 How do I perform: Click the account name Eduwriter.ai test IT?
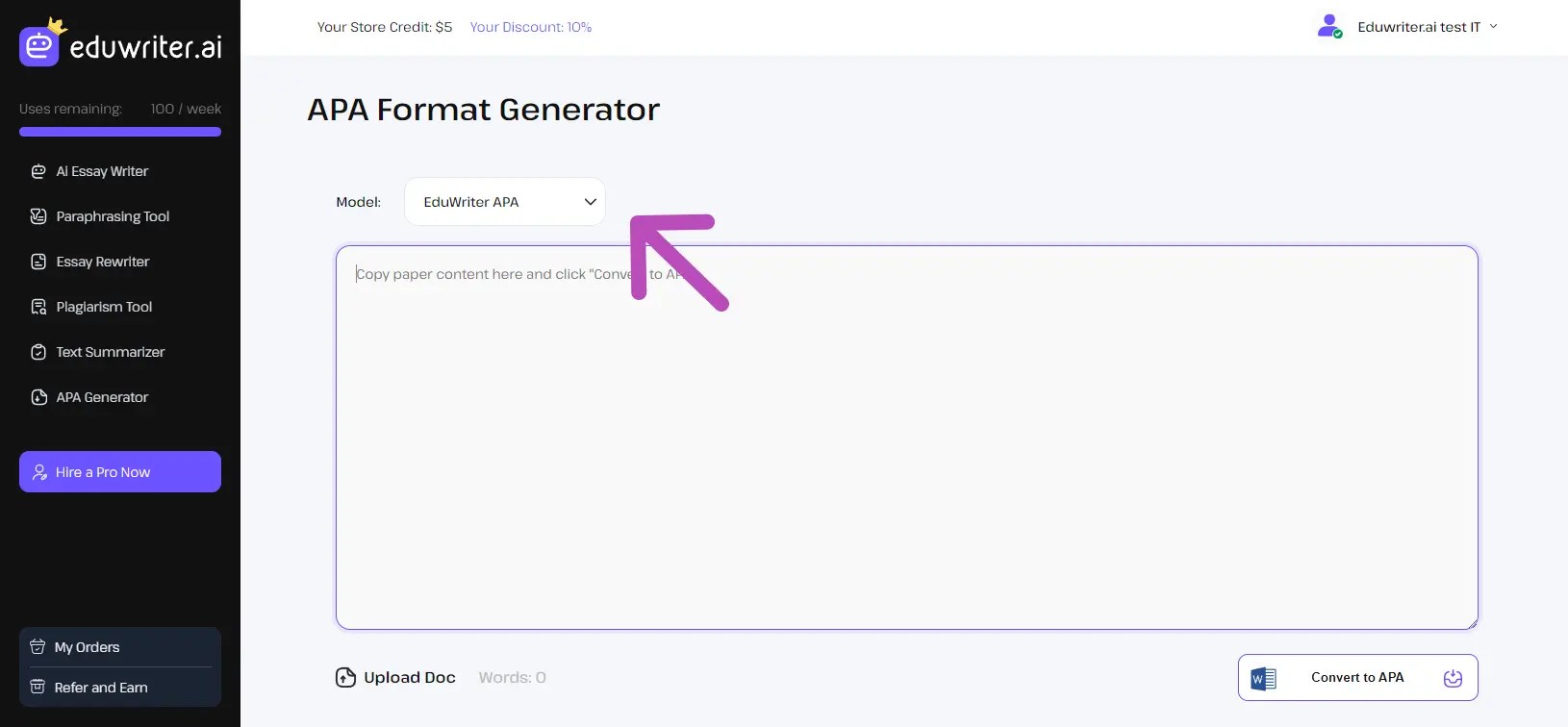click(x=1419, y=27)
